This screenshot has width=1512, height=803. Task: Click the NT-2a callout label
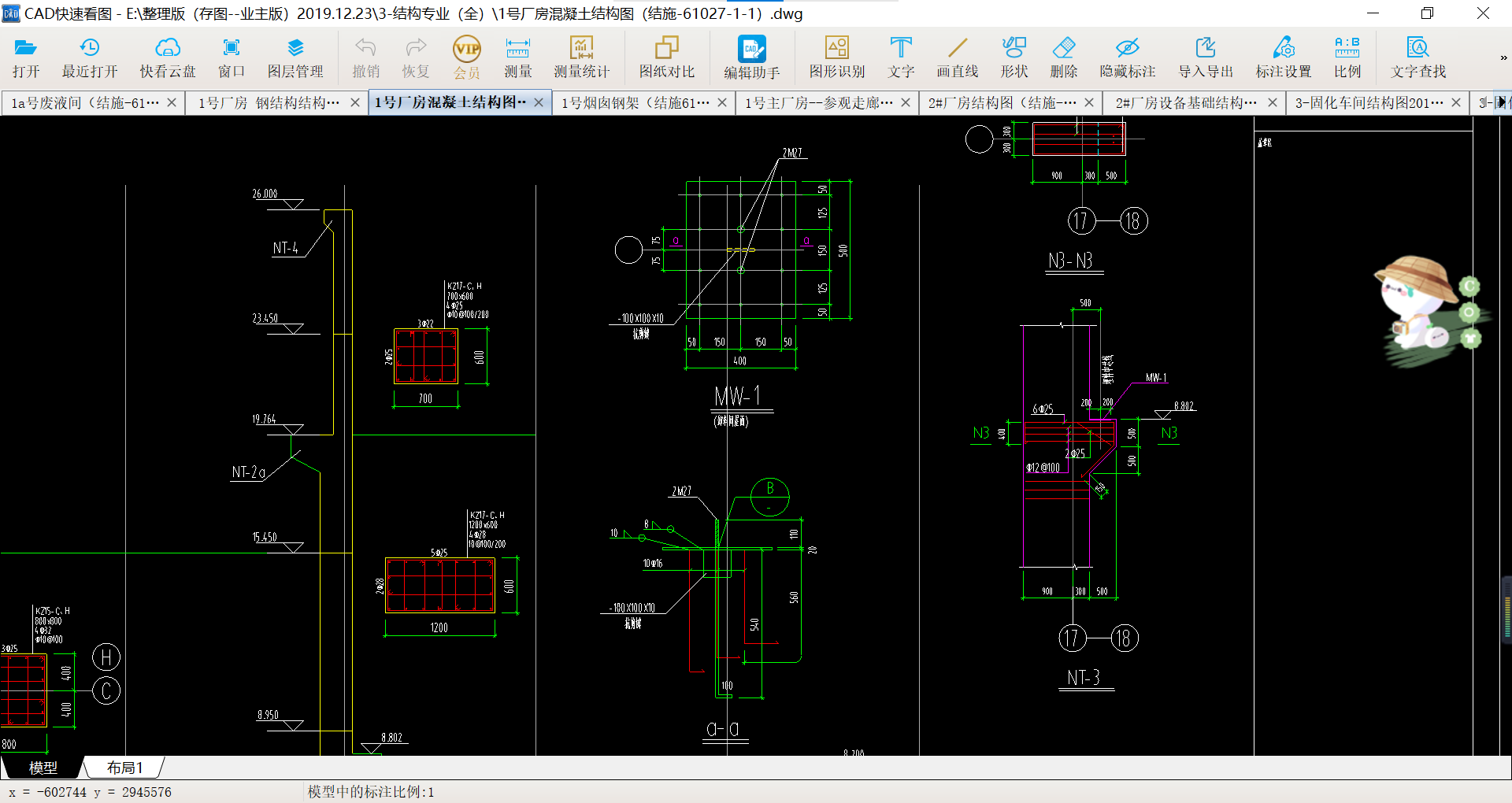coord(248,472)
